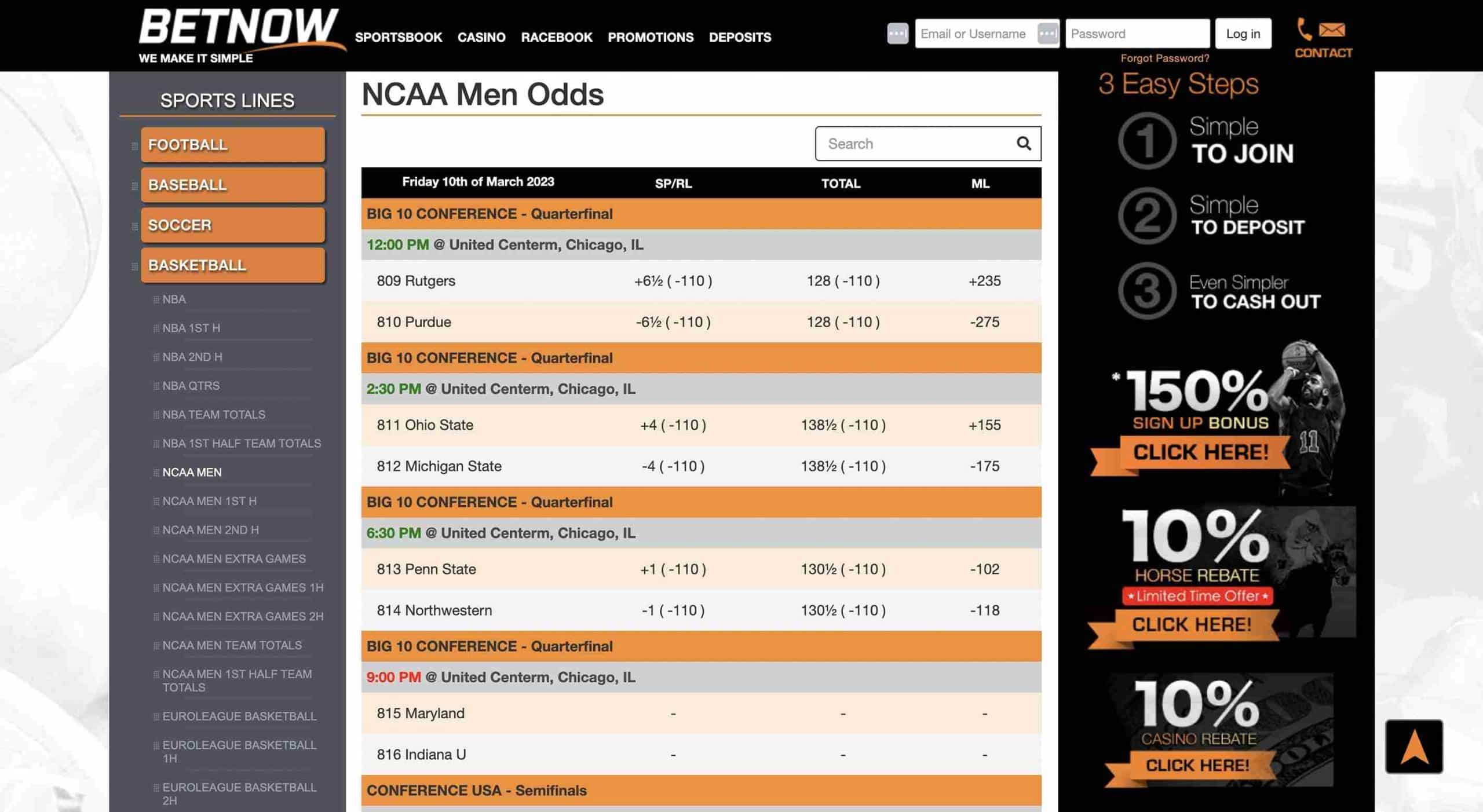Click password manager icon left of username field
1483x812 pixels.
[x=897, y=34]
